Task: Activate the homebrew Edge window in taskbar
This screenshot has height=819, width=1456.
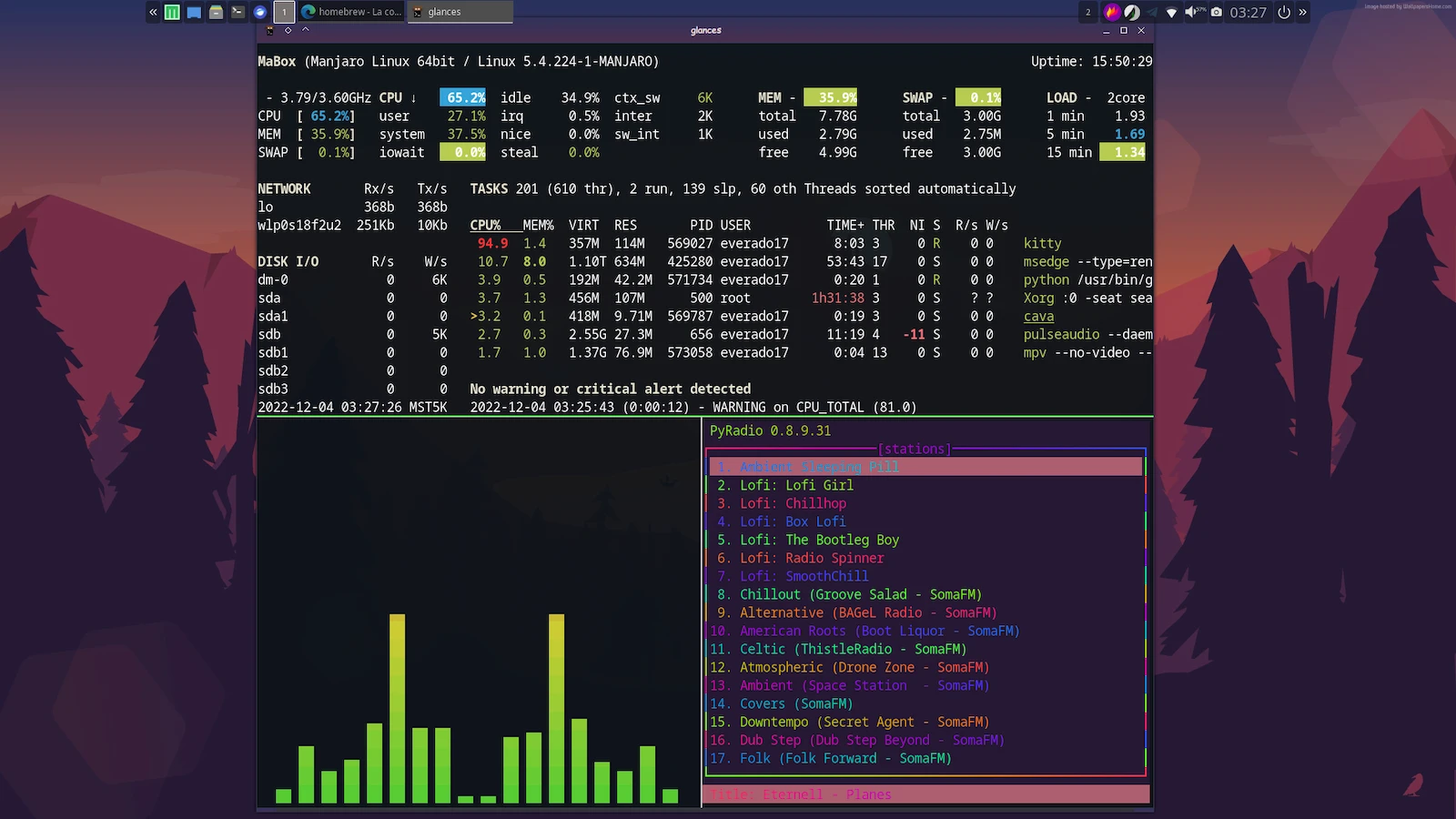Action: pos(351,12)
